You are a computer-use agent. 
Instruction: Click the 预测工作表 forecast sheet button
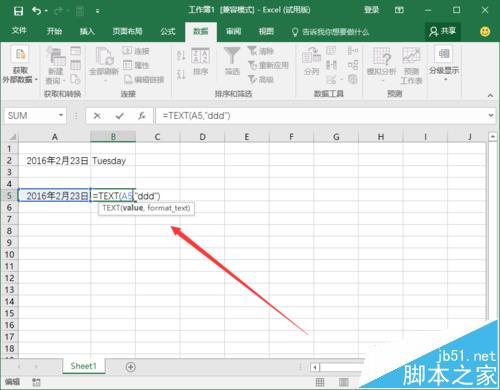click(411, 65)
